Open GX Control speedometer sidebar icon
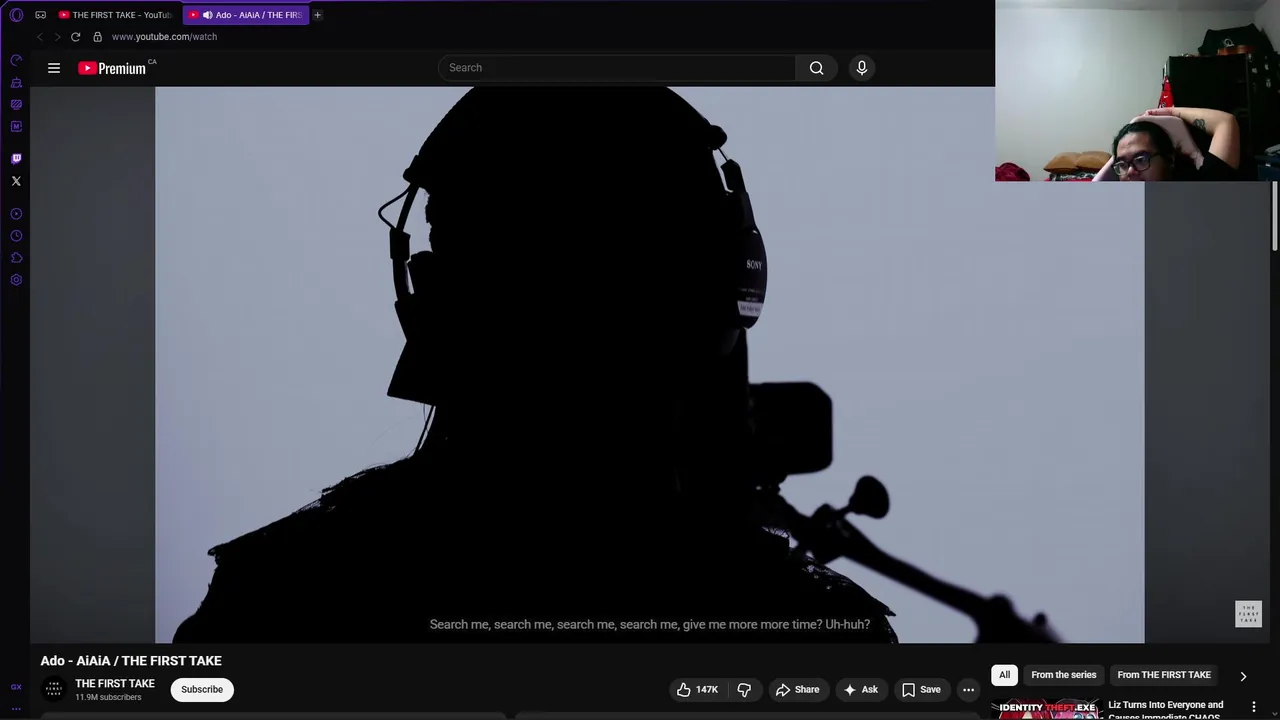This screenshot has width=1280, height=720. coord(16,61)
